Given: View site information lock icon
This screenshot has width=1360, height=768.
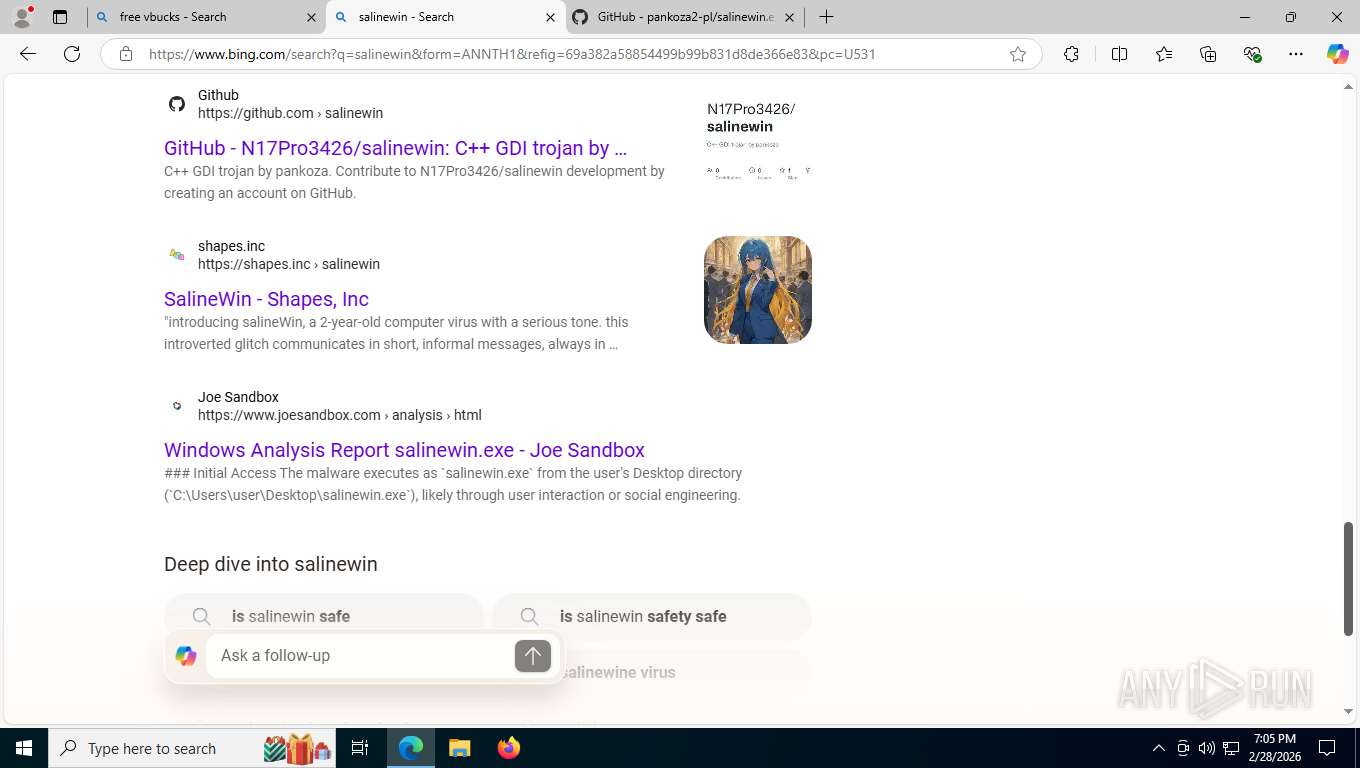Looking at the screenshot, I should [126, 54].
